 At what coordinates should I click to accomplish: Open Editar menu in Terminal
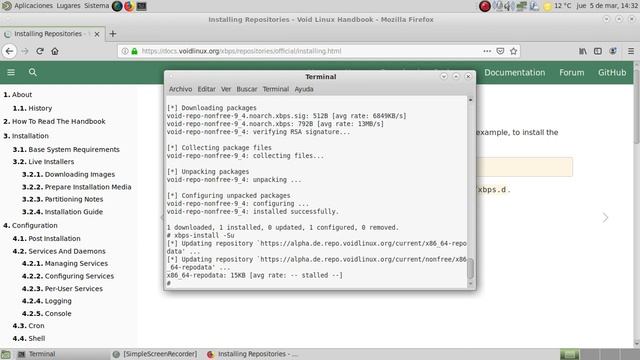tap(207, 89)
